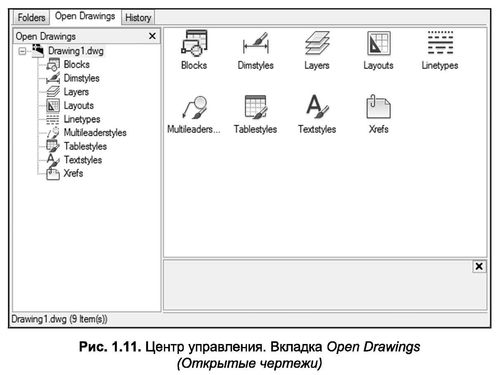Open the Layers icon in content pane
500x375 pixels.
pyautogui.click(x=317, y=43)
